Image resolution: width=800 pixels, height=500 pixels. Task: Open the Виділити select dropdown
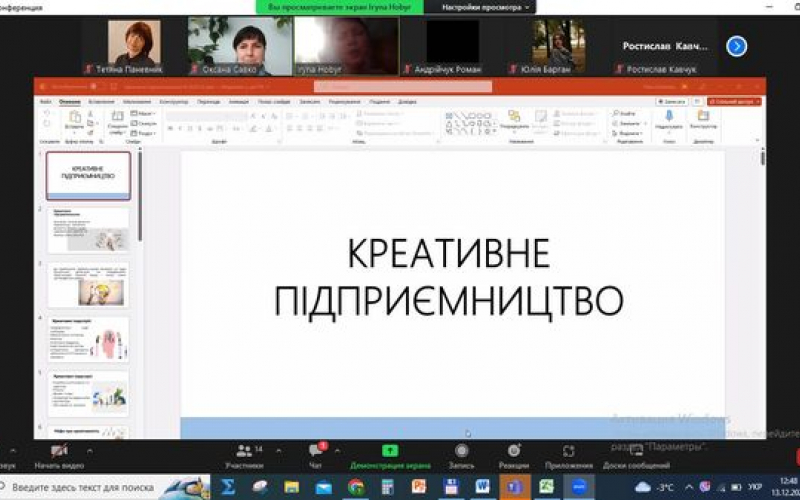(628, 133)
